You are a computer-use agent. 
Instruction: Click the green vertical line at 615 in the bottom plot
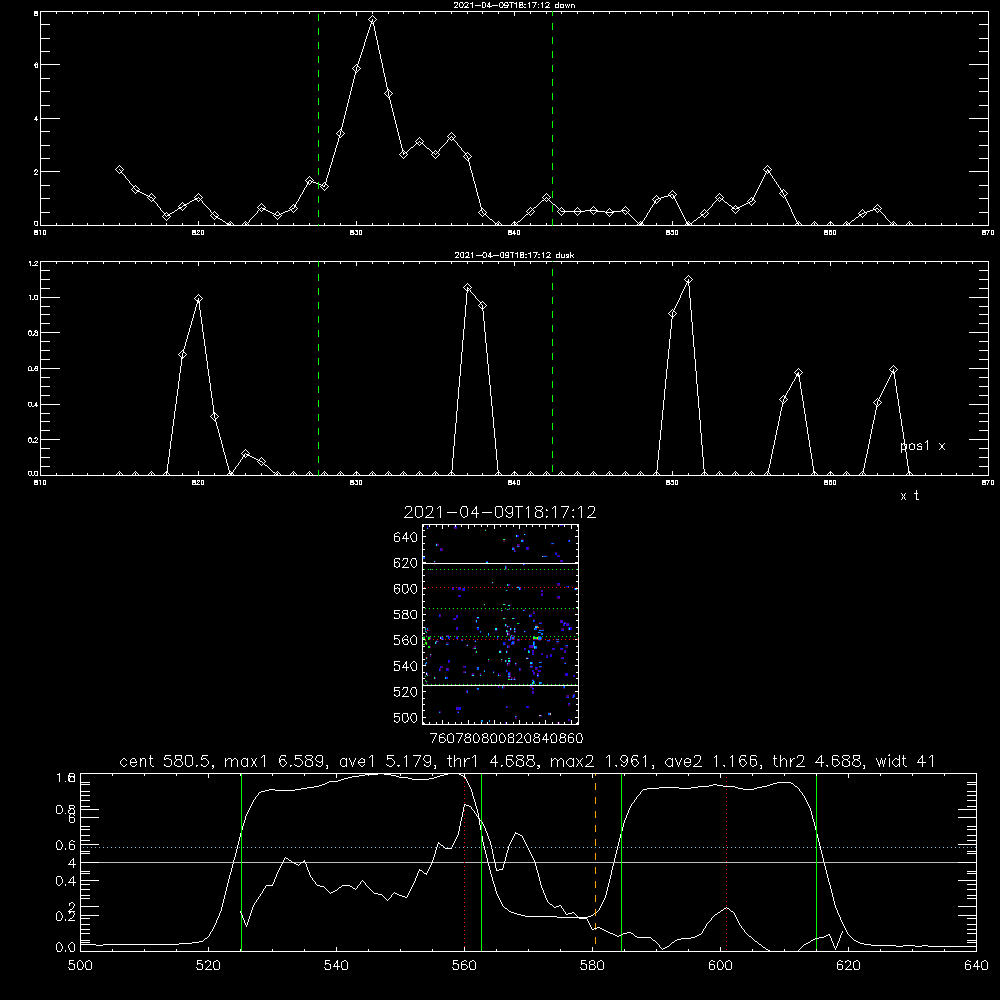click(816, 861)
